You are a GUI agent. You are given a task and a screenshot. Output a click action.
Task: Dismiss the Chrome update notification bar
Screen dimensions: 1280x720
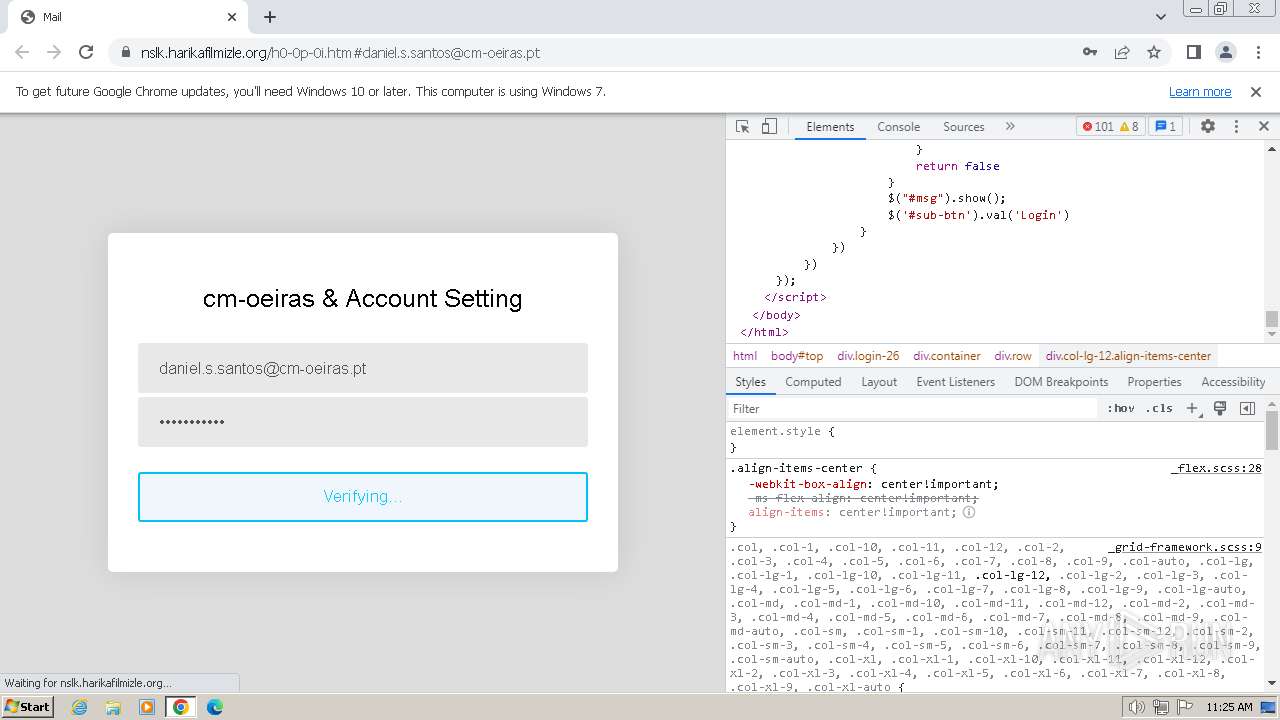point(1256,91)
